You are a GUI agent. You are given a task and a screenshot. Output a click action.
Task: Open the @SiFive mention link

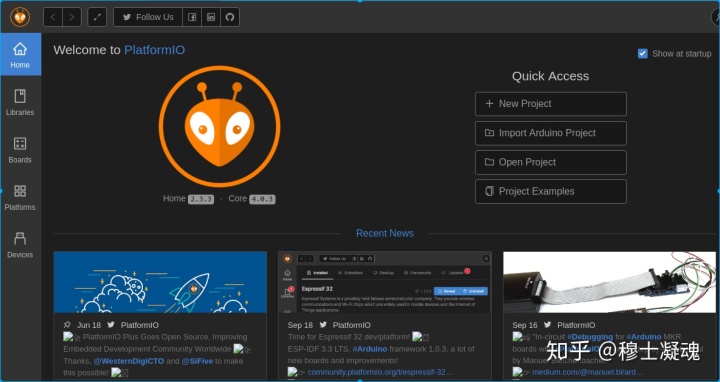tap(197, 361)
